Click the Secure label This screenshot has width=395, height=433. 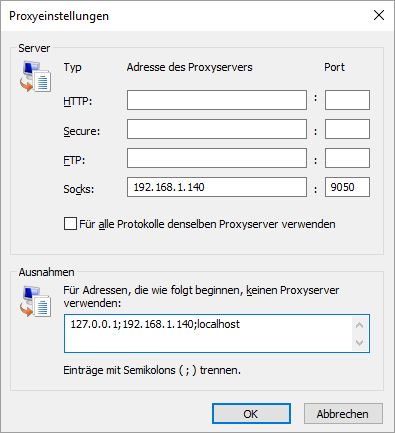coord(82,131)
